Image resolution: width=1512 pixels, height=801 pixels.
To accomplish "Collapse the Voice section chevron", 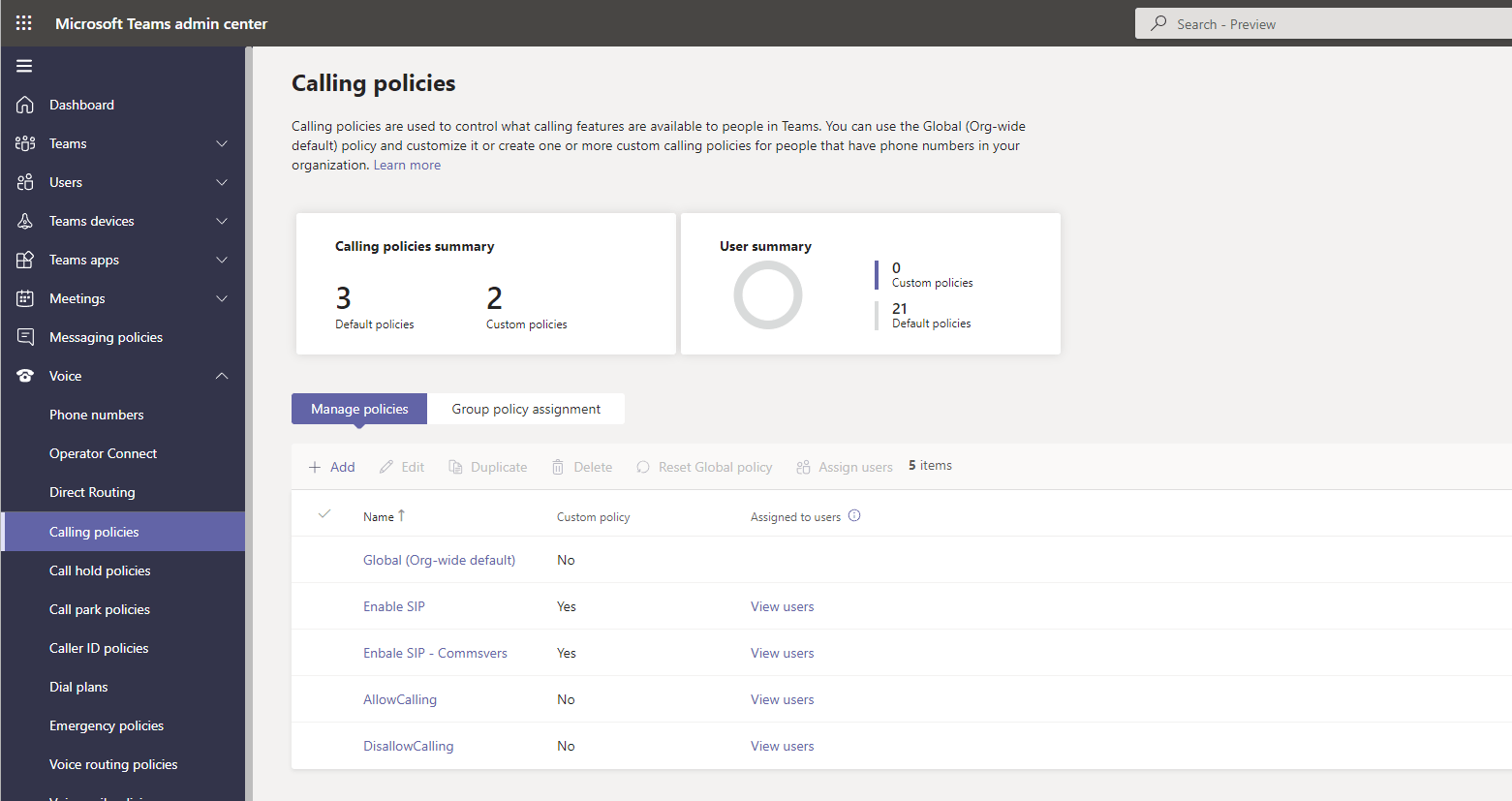I will (222, 376).
